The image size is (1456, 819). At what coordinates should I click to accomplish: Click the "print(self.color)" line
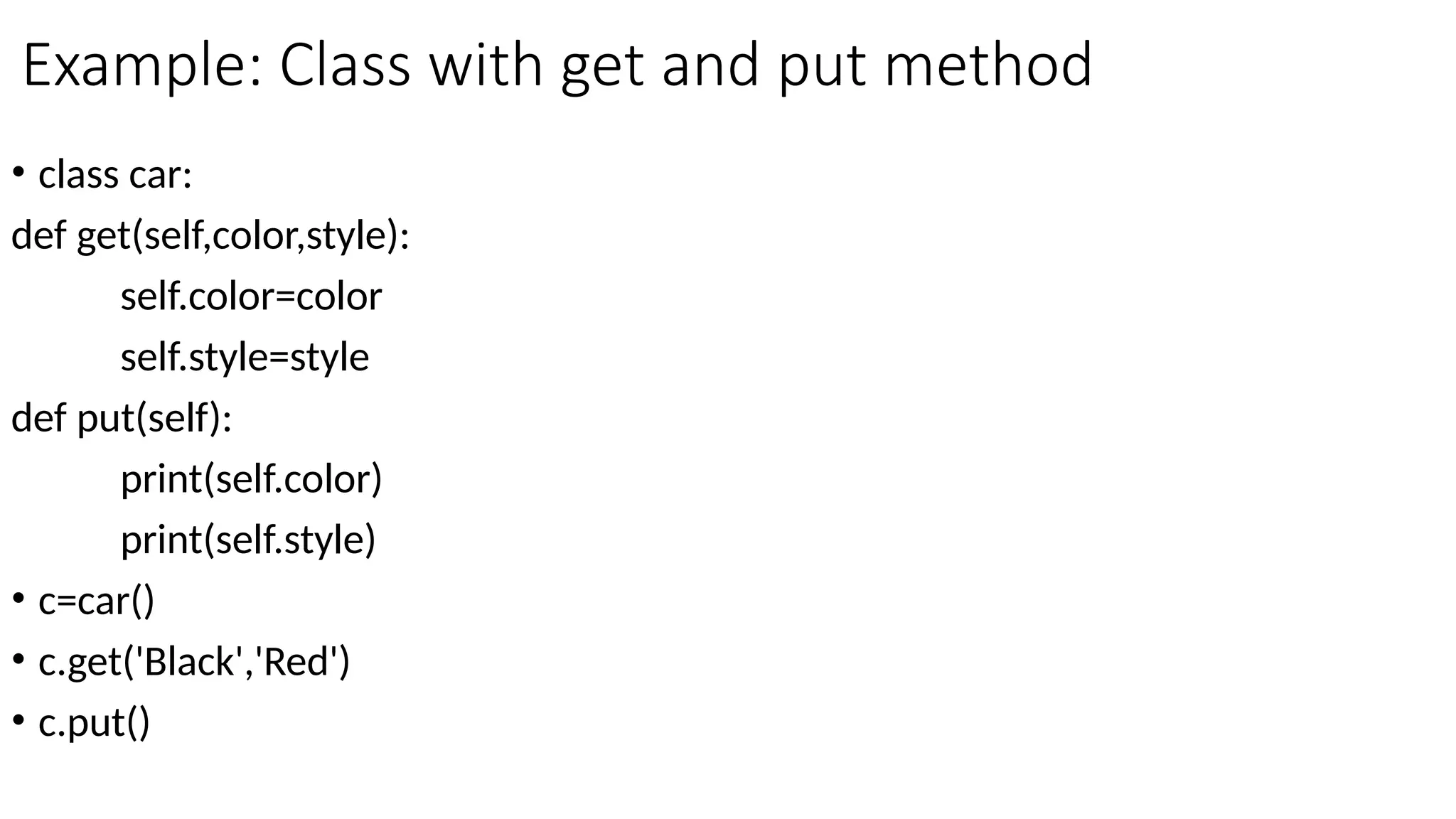click(251, 479)
